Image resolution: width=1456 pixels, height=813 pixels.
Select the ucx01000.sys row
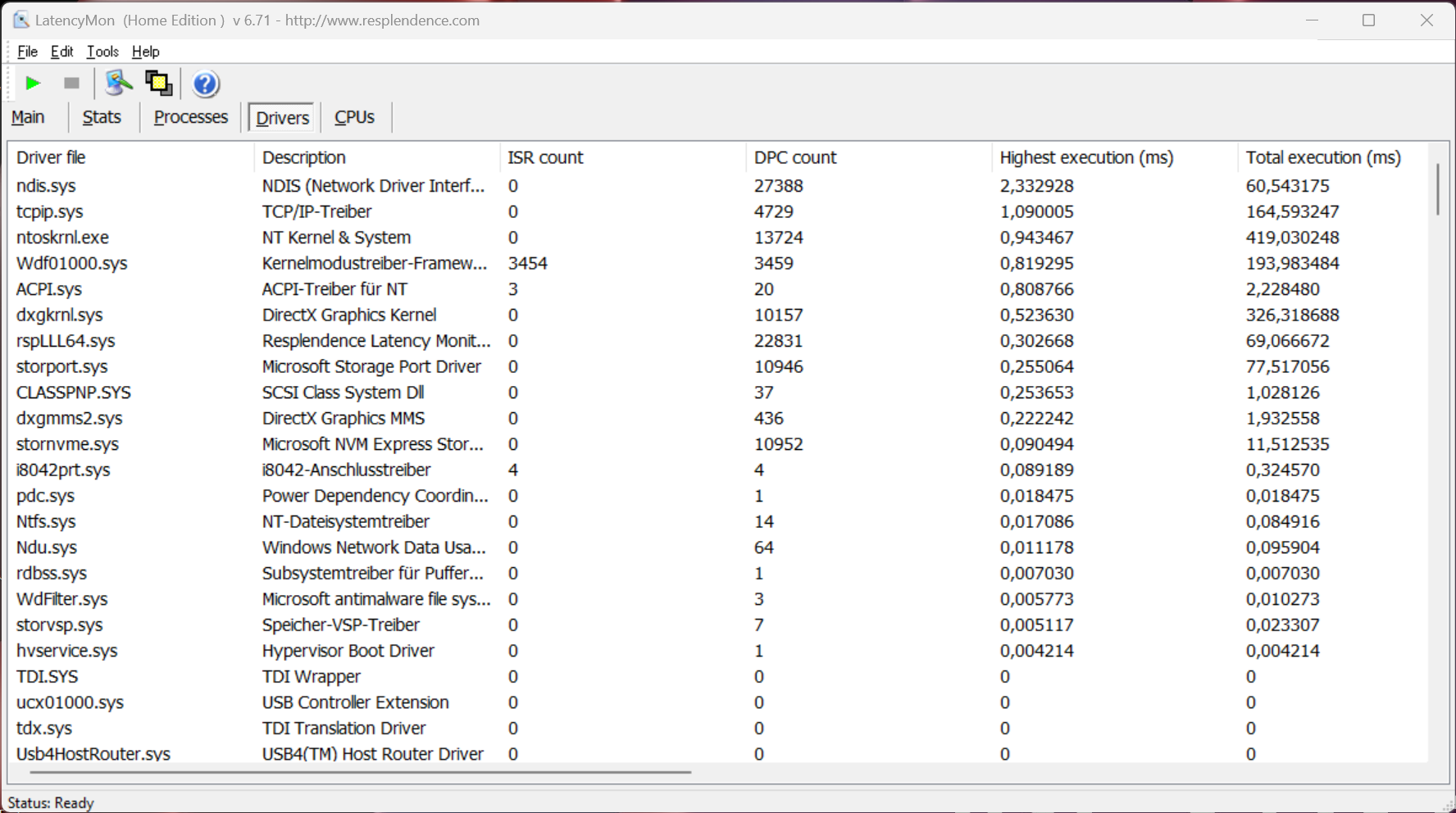[x=718, y=702]
